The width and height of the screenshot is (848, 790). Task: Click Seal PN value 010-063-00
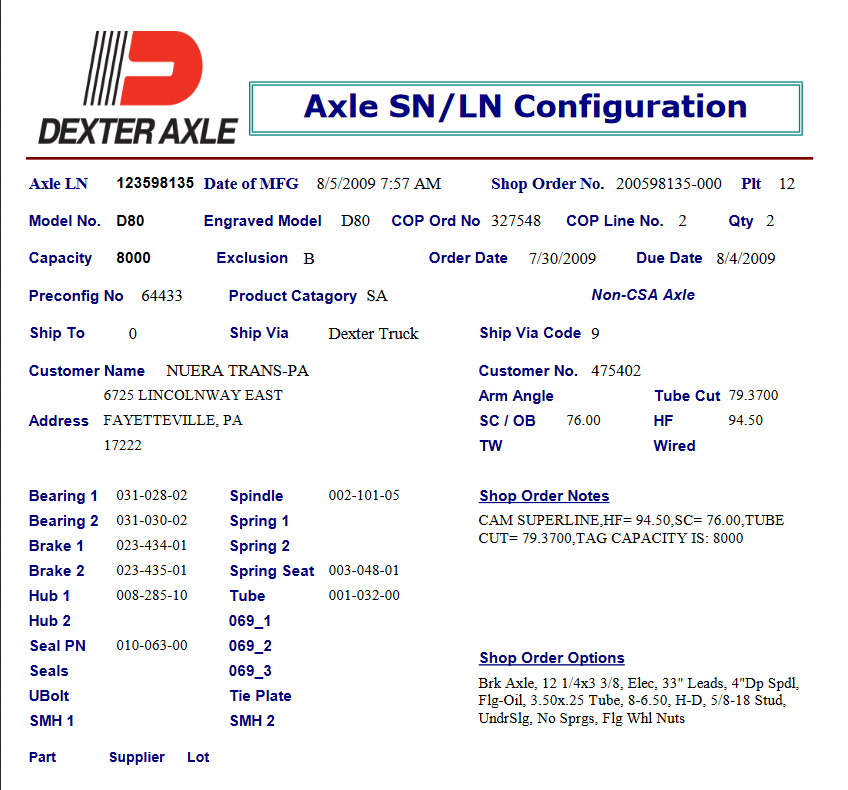tap(152, 645)
